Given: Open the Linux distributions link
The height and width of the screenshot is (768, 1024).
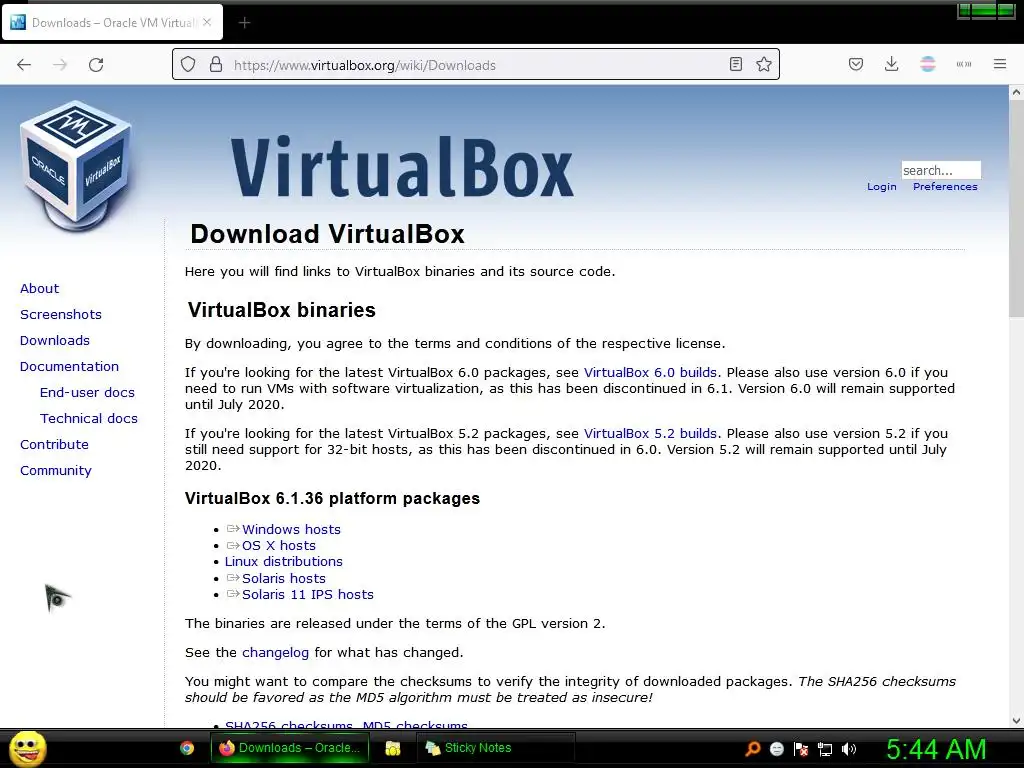Looking at the screenshot, I should [x=283, y=561].
